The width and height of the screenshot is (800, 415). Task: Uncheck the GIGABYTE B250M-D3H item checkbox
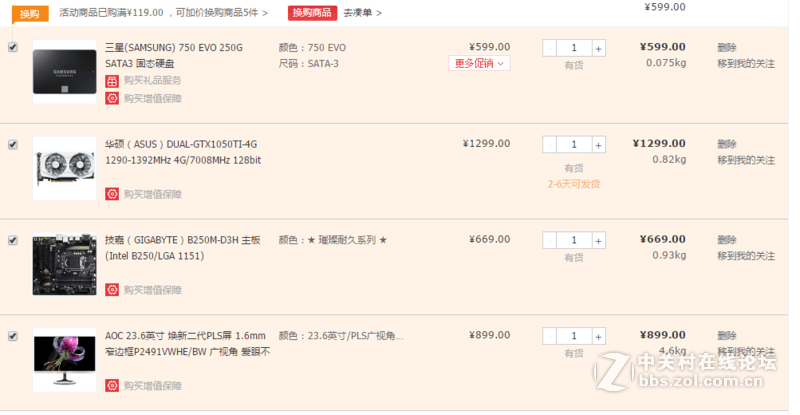(13, 240)
